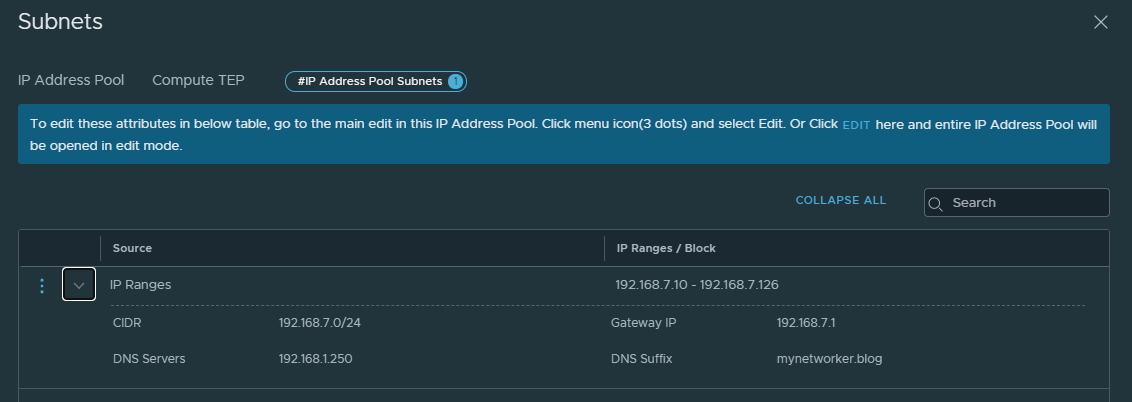Select the IP Ranges source cell
1132x402 pixels.
(140, 285)
